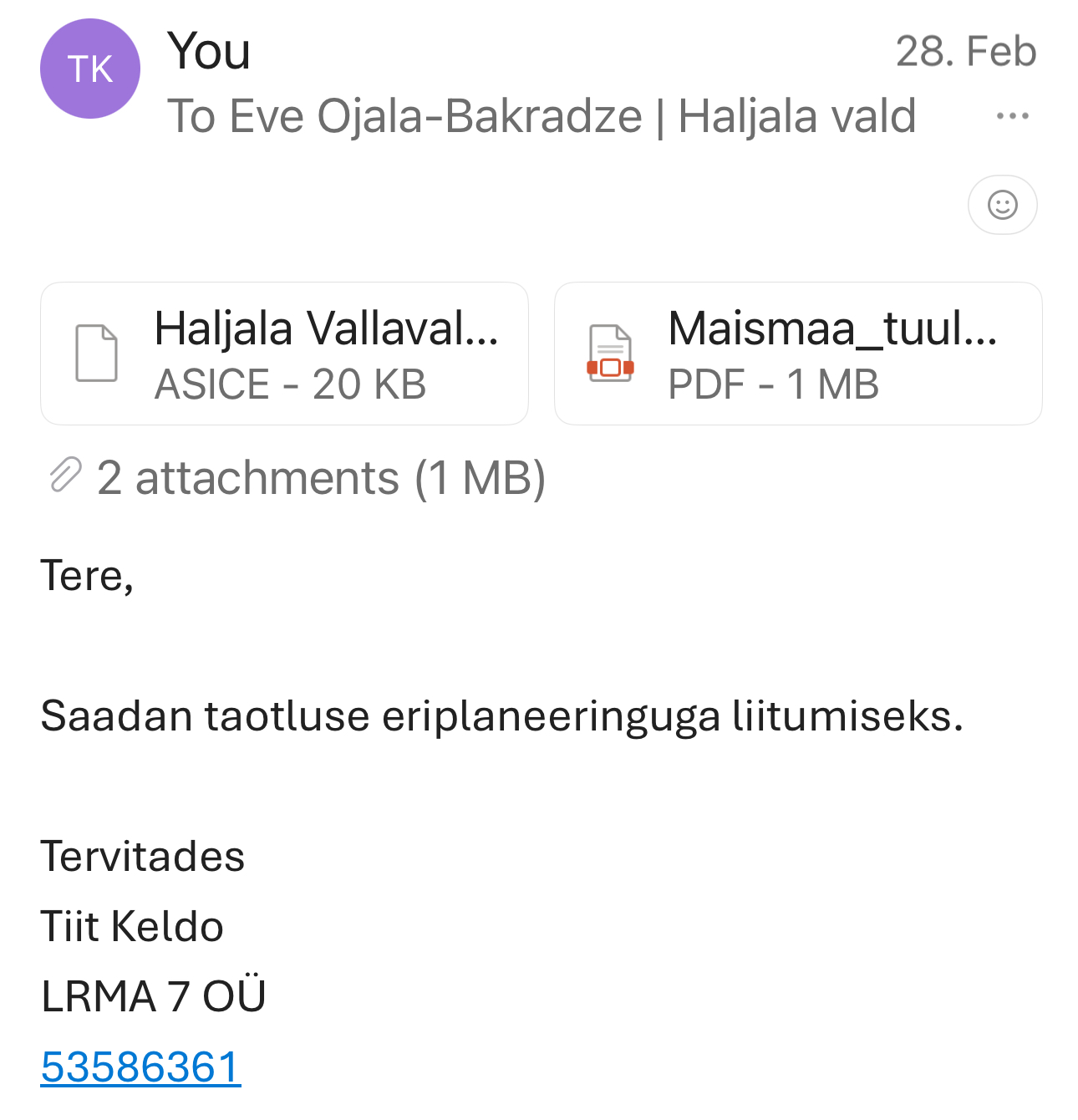Click the signature name Tiit Keldo
This screenshot has height=1120, width=1078.
(x=132, y=926)
